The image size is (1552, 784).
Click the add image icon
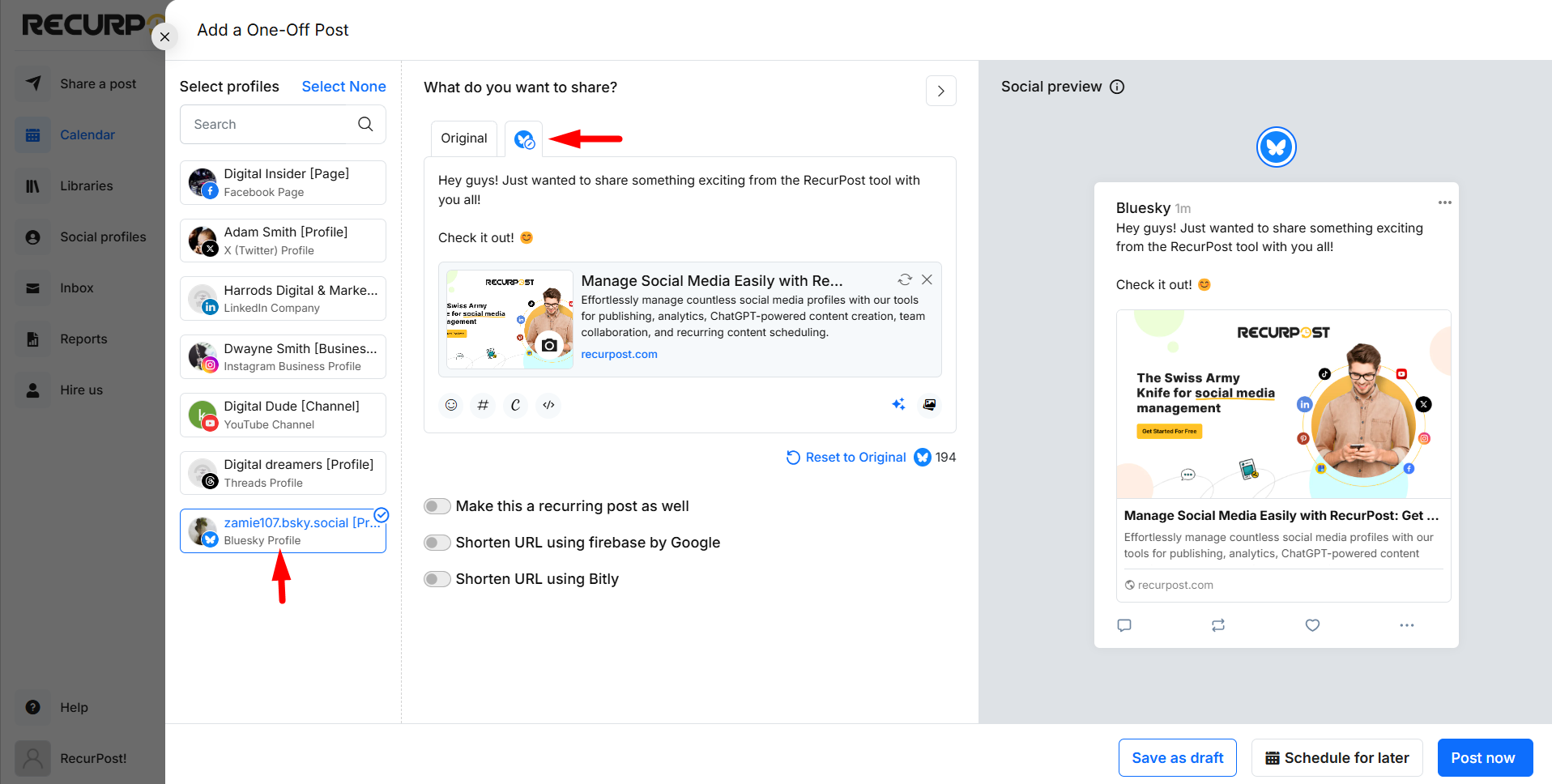[930, 404]
